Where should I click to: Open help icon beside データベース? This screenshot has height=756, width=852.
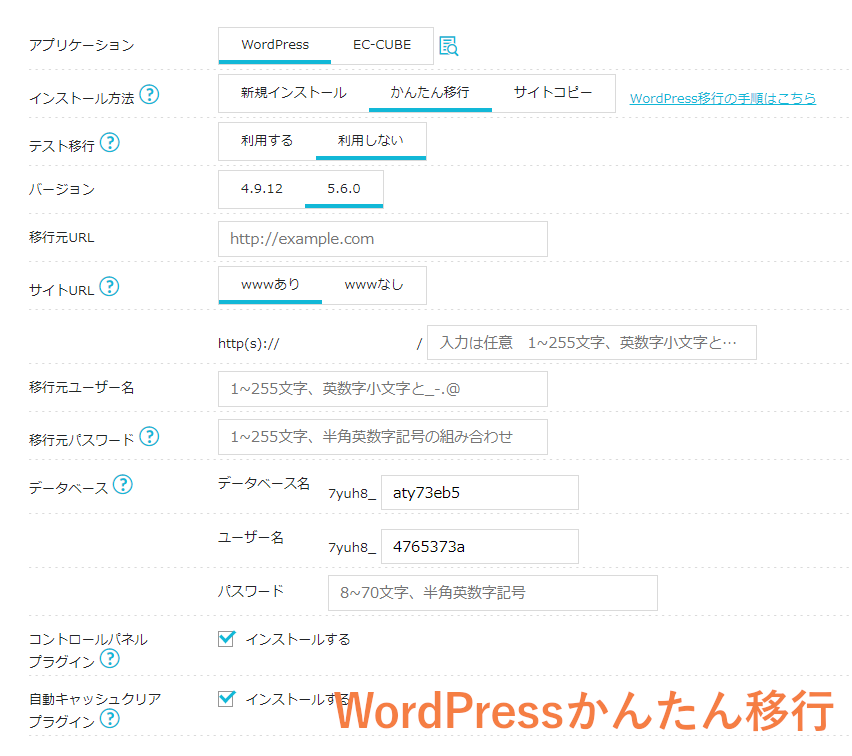point(123,484)
